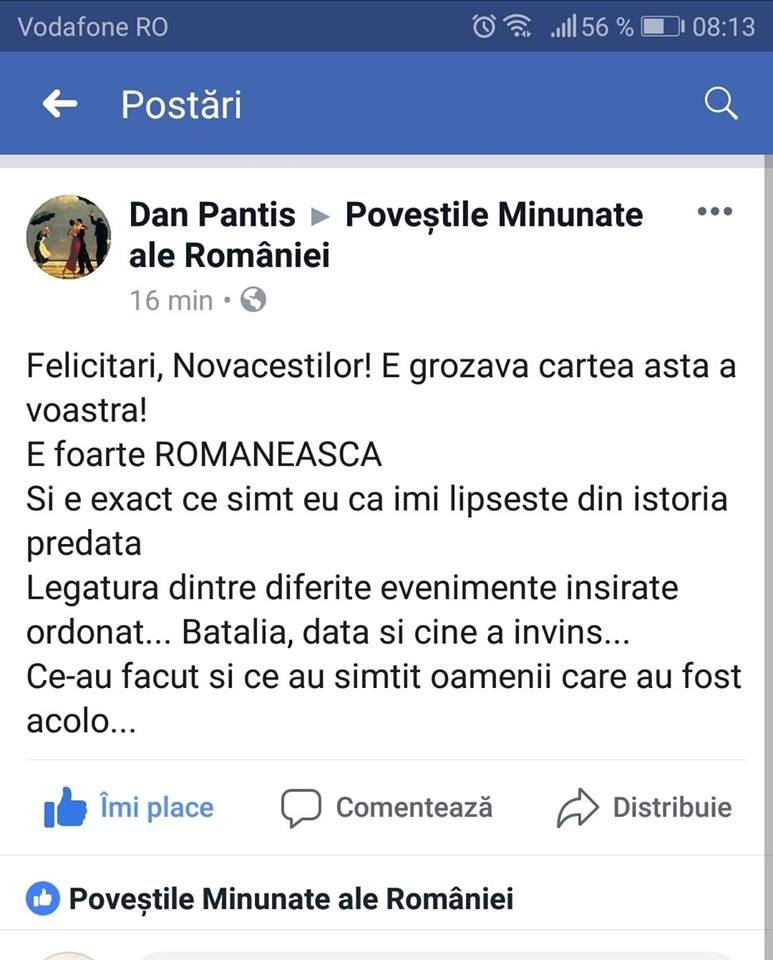Tap Dan Pantis profile picture
This screenshot has width=773, height=960.
click(68, 237)
